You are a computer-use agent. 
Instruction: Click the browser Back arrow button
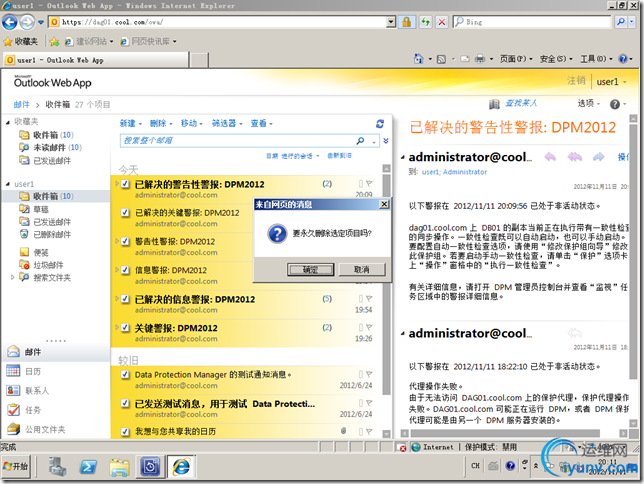click(10, 22)
